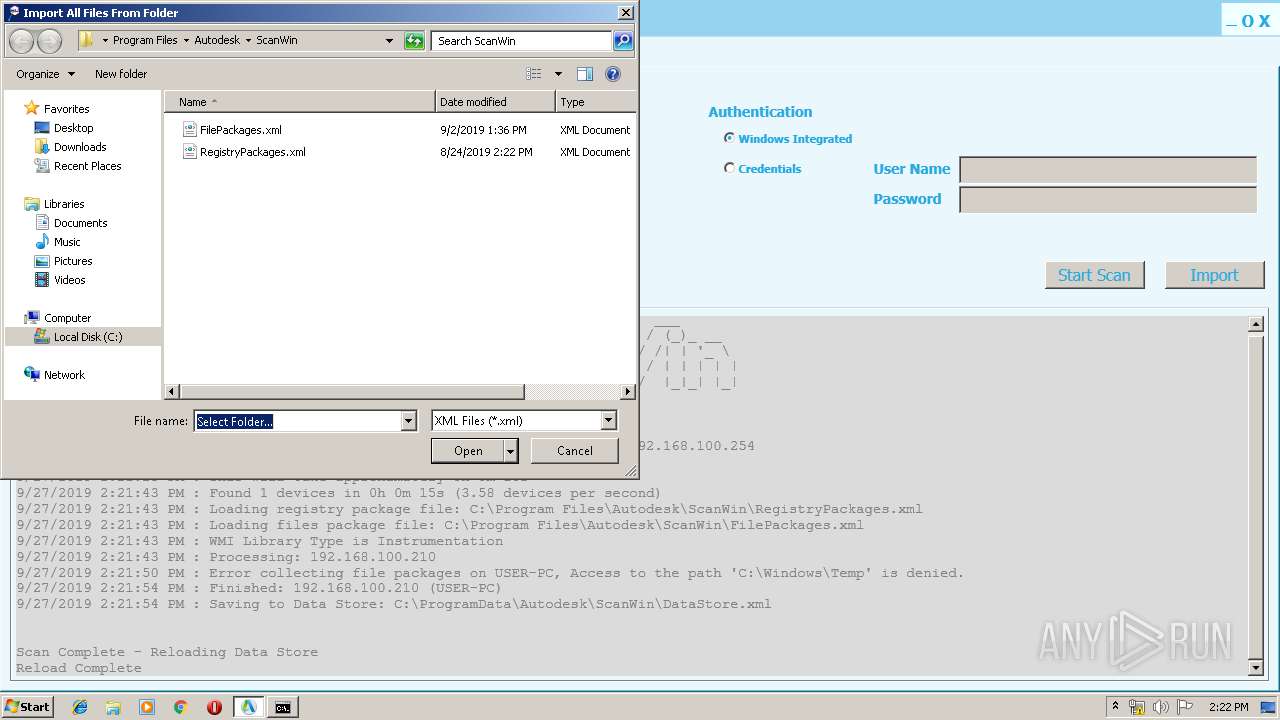Click the main window minimize underscore
This screenshot has height=720, width=1280.
pos(1231,21)
